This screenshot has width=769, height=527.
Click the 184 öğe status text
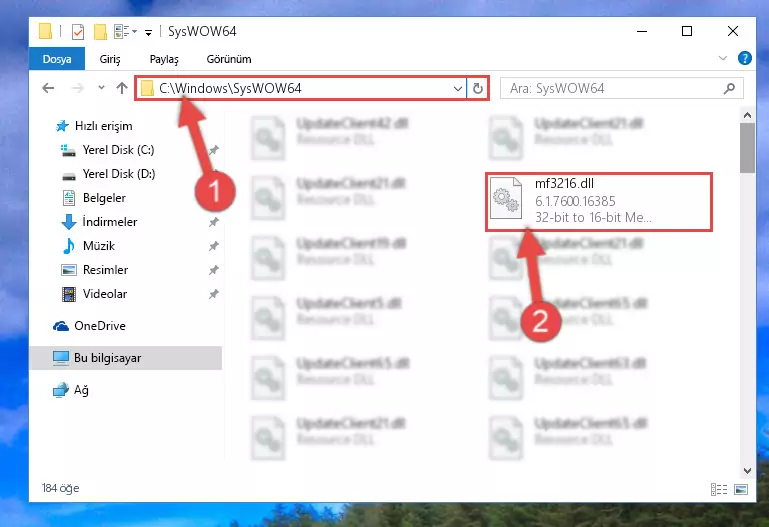[x=60, y=488]
